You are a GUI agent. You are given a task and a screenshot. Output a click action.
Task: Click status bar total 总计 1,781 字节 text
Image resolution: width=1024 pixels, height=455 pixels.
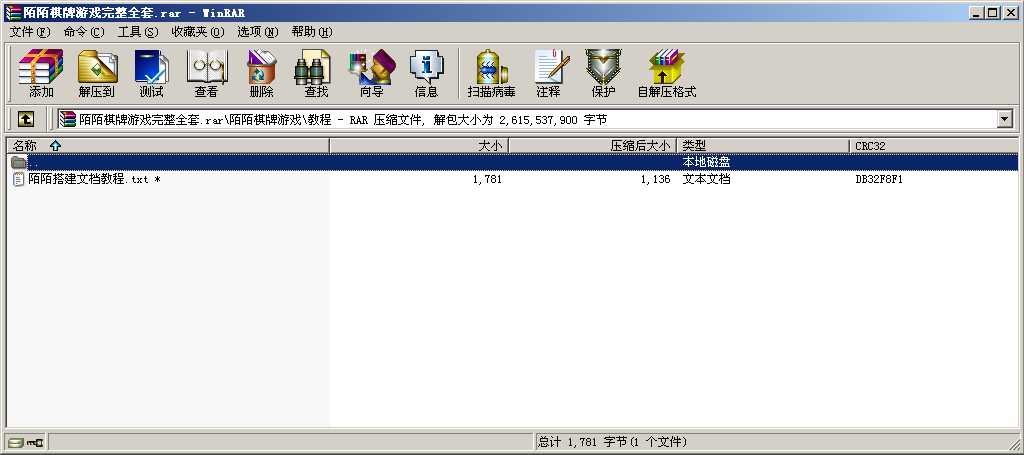tap(613, 443)
